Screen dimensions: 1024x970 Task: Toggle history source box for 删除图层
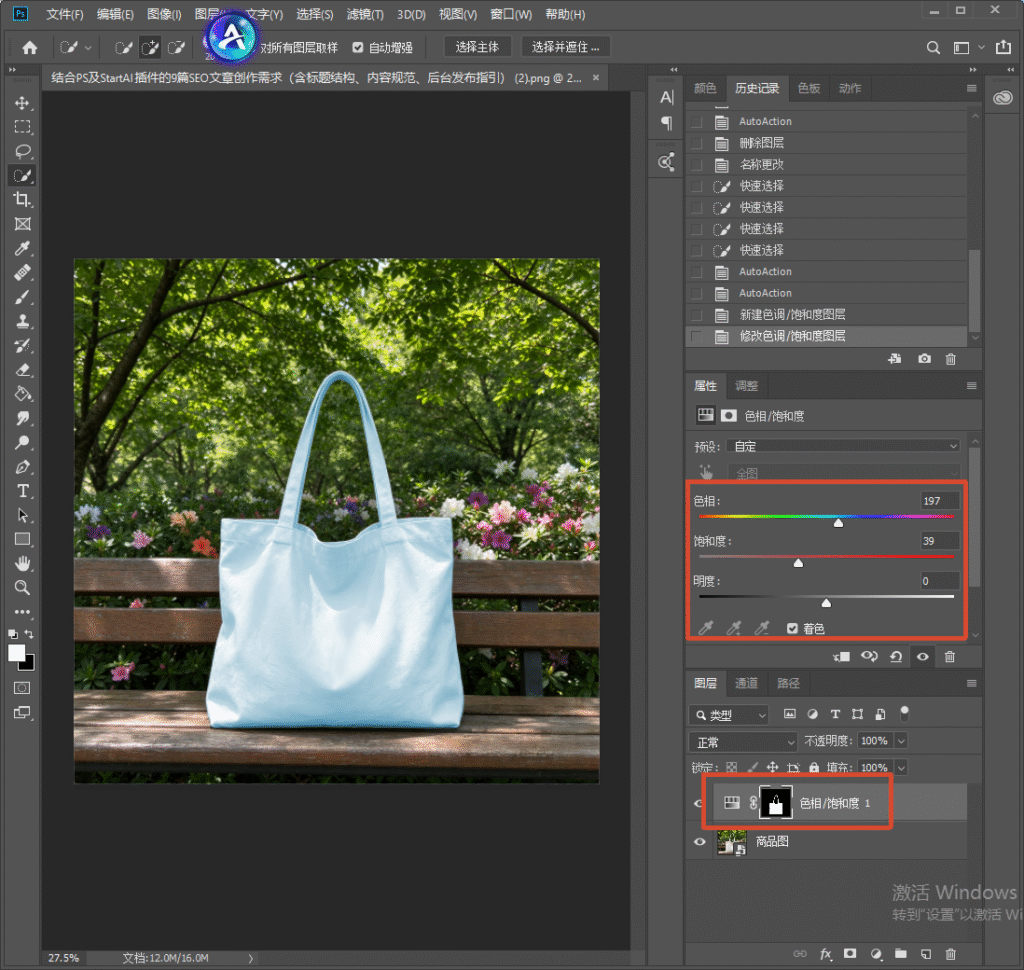697,143
